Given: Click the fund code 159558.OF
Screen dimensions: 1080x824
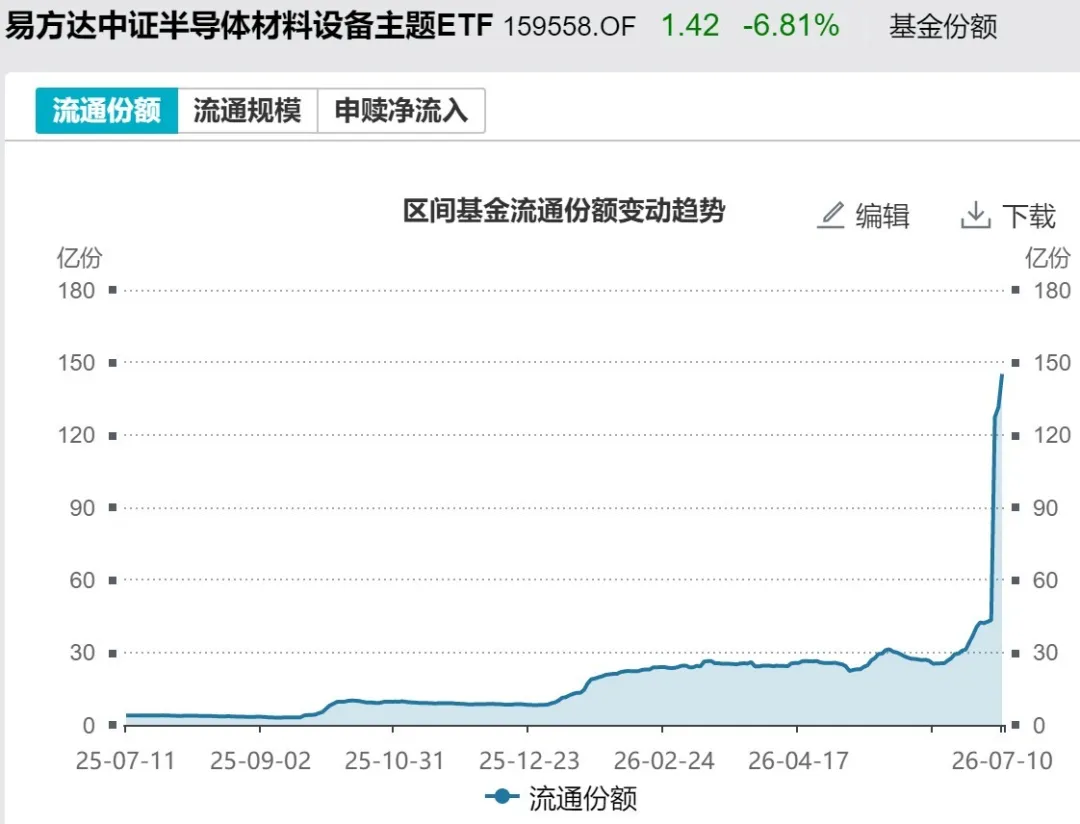Looking at the screenshot, I should (x=570, y=27).
